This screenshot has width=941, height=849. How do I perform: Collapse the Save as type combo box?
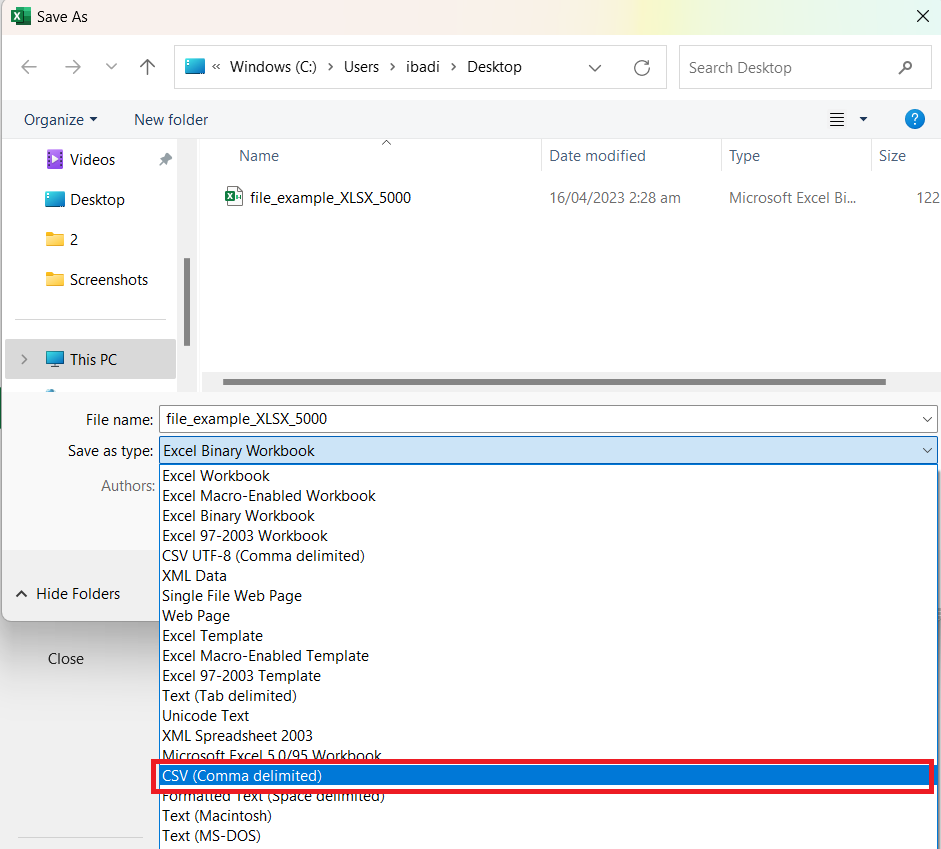927,451
